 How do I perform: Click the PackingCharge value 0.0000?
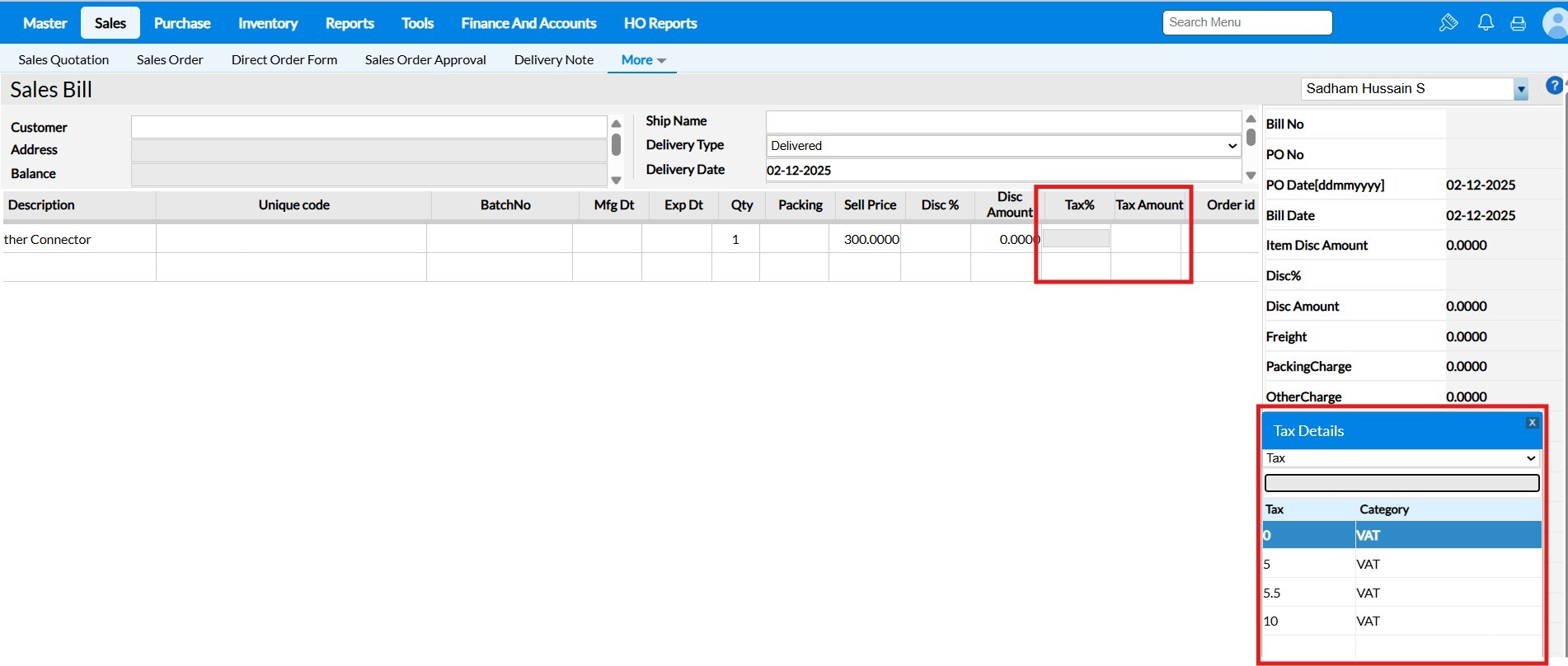click(1467, 366)
